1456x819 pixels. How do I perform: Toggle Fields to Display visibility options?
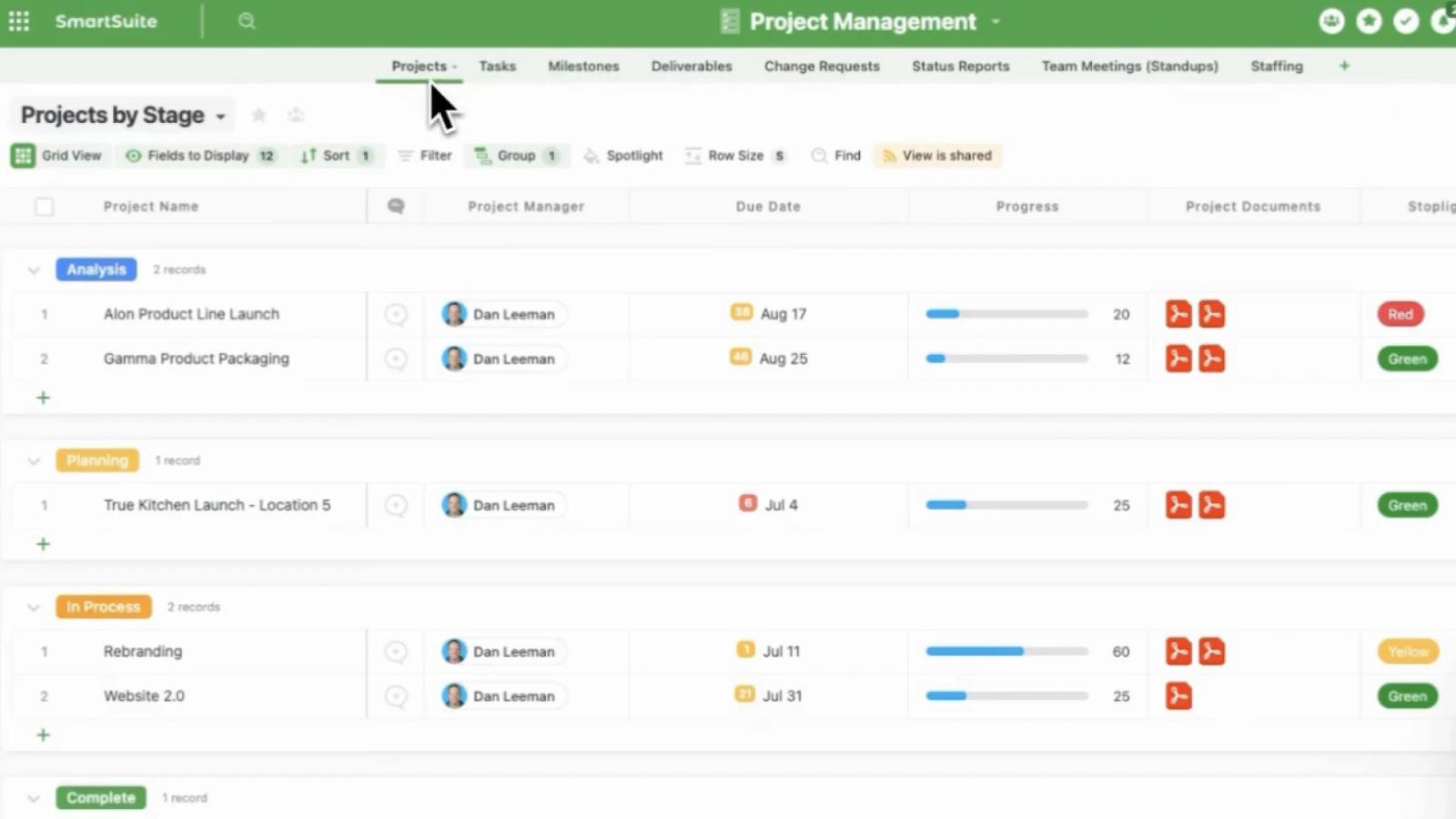[200, 156]
